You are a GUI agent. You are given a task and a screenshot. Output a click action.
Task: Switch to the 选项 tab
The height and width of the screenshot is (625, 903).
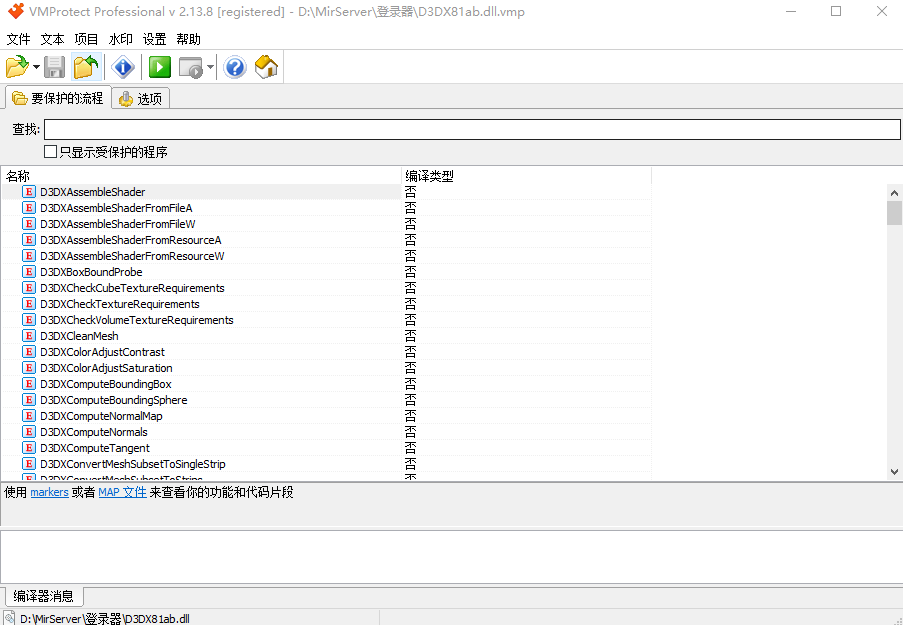[141, 99]
